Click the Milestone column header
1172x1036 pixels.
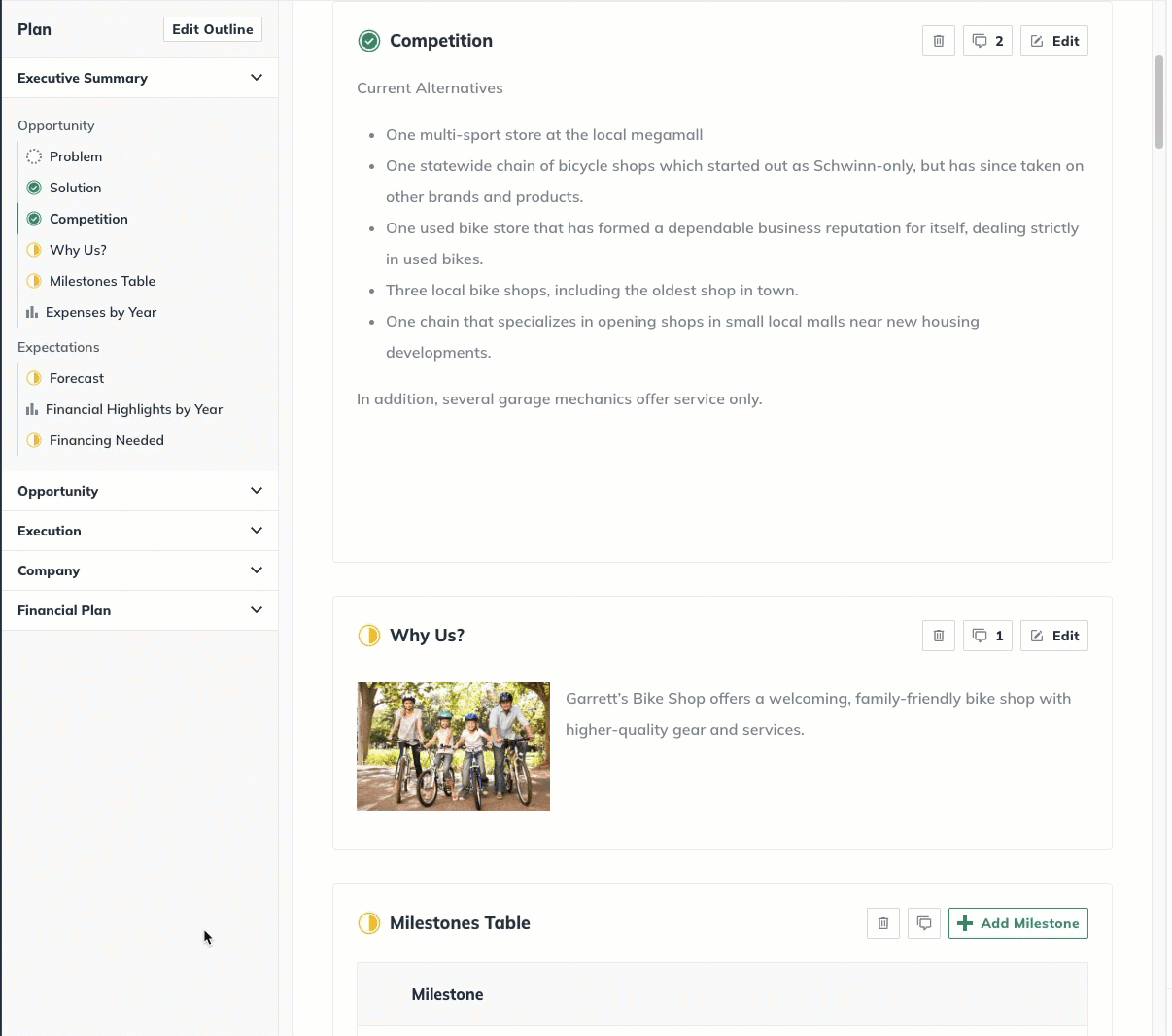(x=447, y=994)
